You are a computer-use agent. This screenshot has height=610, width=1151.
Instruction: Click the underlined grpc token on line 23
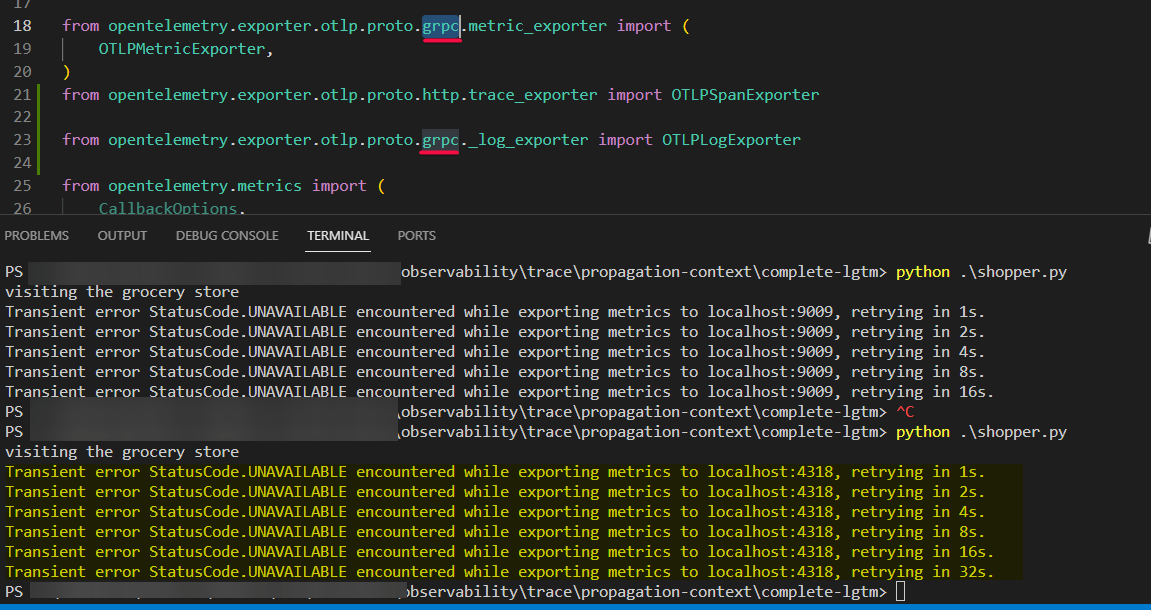[440, 139]
